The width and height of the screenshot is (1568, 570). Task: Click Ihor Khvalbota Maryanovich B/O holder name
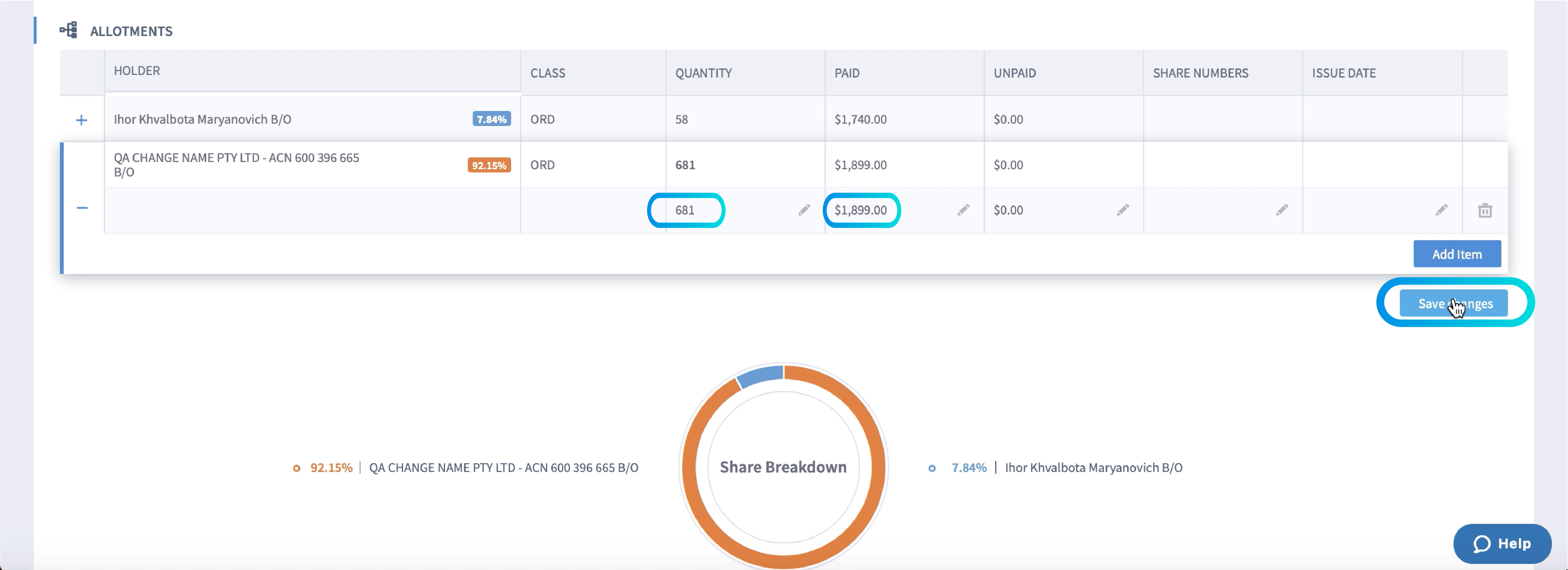click(202, 119)
